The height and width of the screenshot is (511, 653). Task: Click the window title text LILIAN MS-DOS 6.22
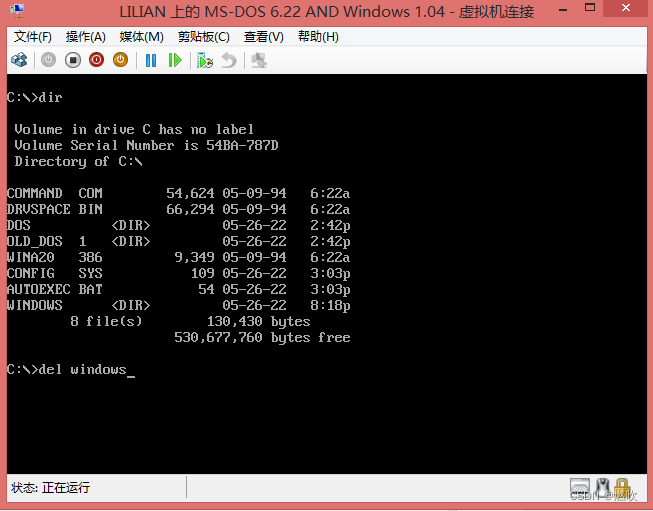pos(327,11)
